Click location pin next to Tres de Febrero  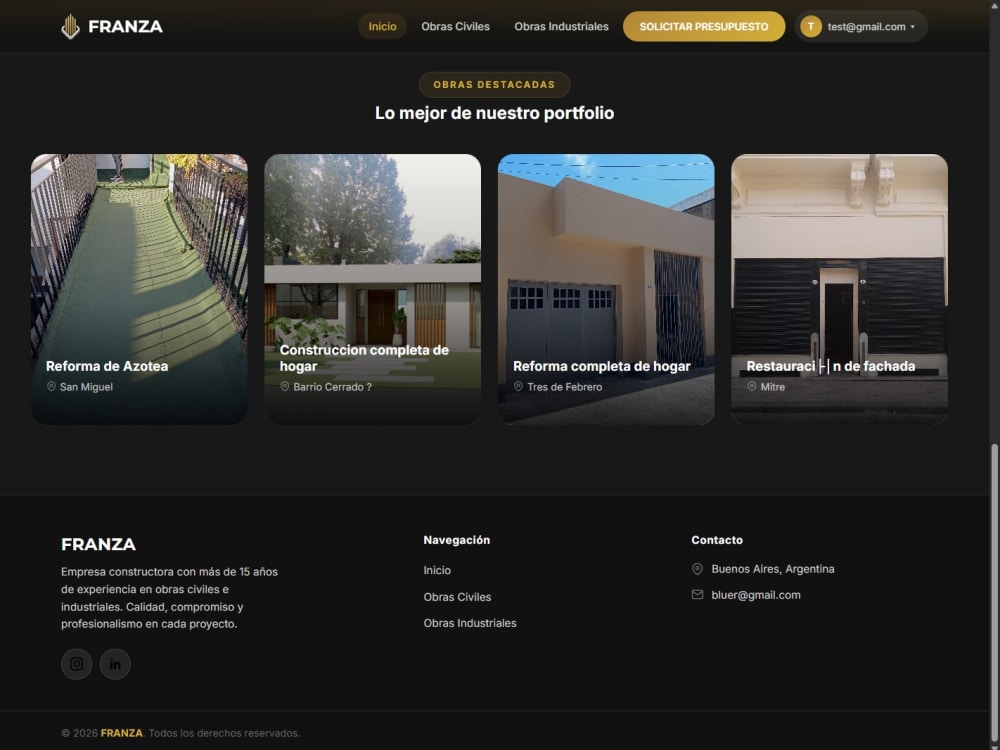[518, 386]
